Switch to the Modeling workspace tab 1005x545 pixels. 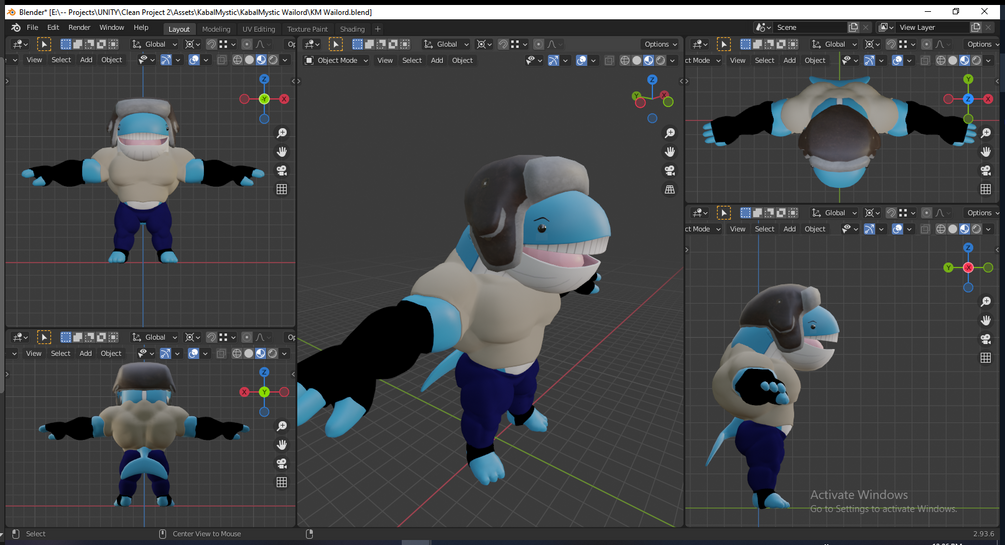click(216, 29)
